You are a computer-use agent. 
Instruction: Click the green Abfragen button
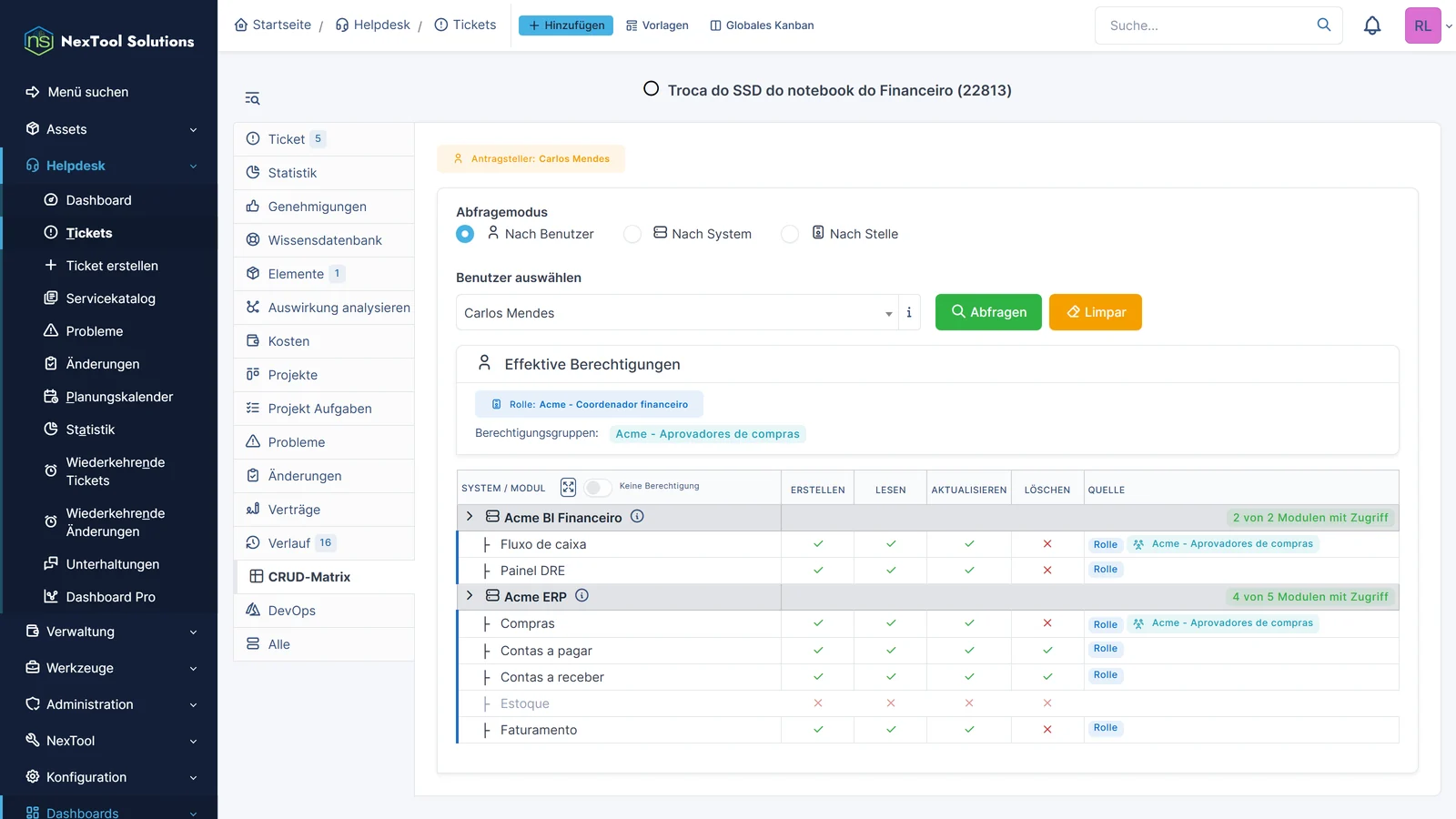click(x=988, y=312)
